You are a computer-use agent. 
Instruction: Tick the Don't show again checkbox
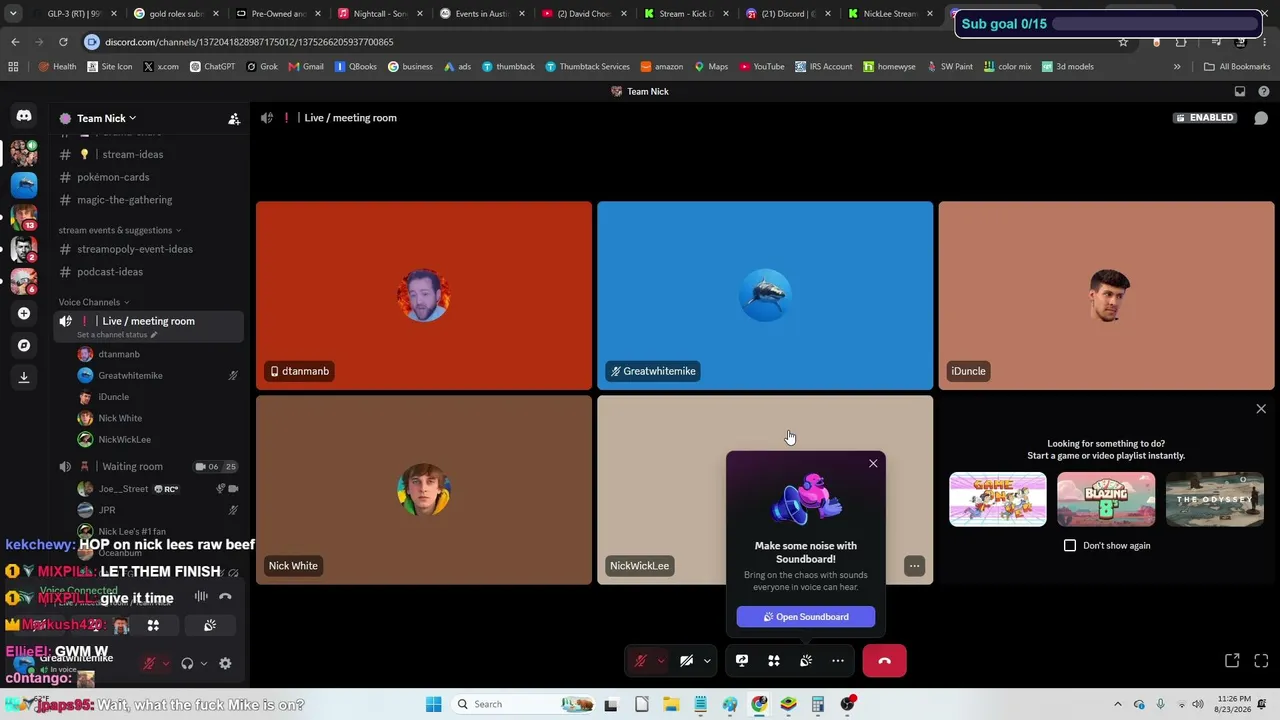pos(1070,546)
